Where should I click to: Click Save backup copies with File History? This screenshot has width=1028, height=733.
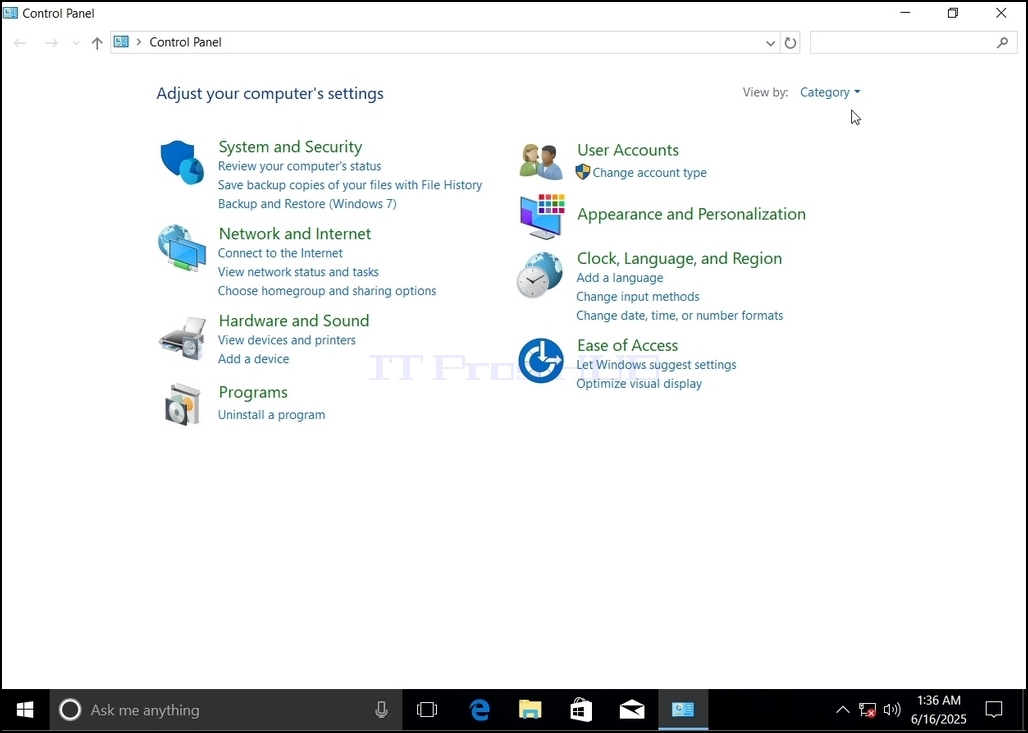click(x=350, y=186)
